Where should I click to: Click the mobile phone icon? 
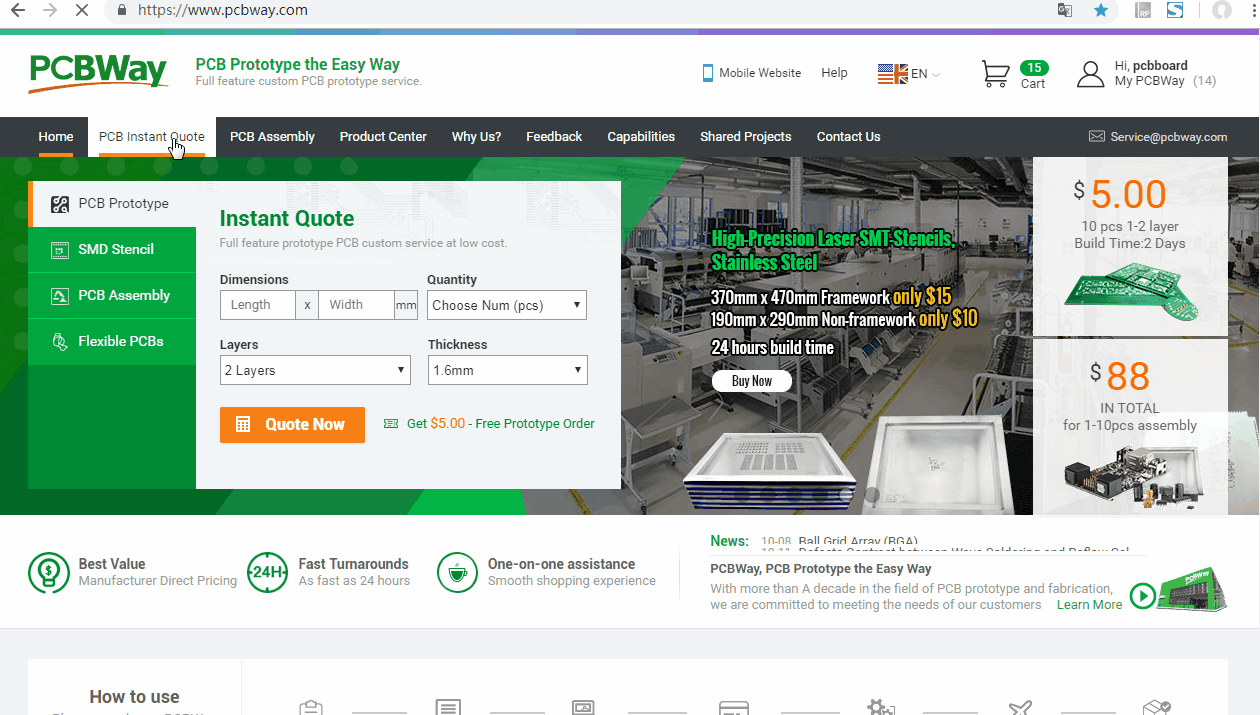click(x=708, y=73)
